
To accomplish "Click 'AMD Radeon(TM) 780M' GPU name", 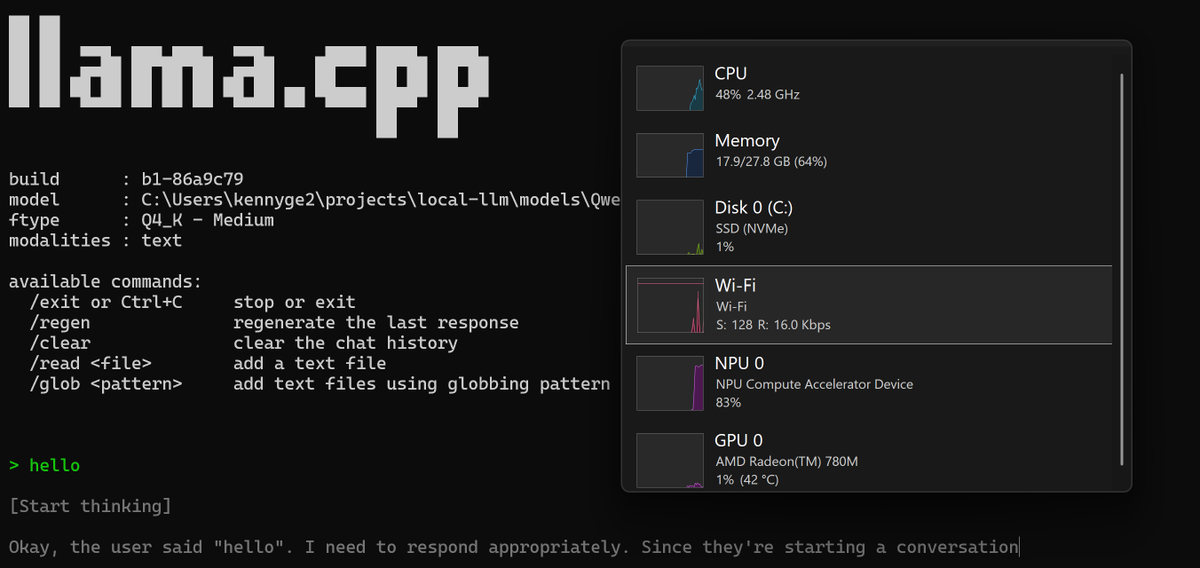I will click(x=786, y=461).
